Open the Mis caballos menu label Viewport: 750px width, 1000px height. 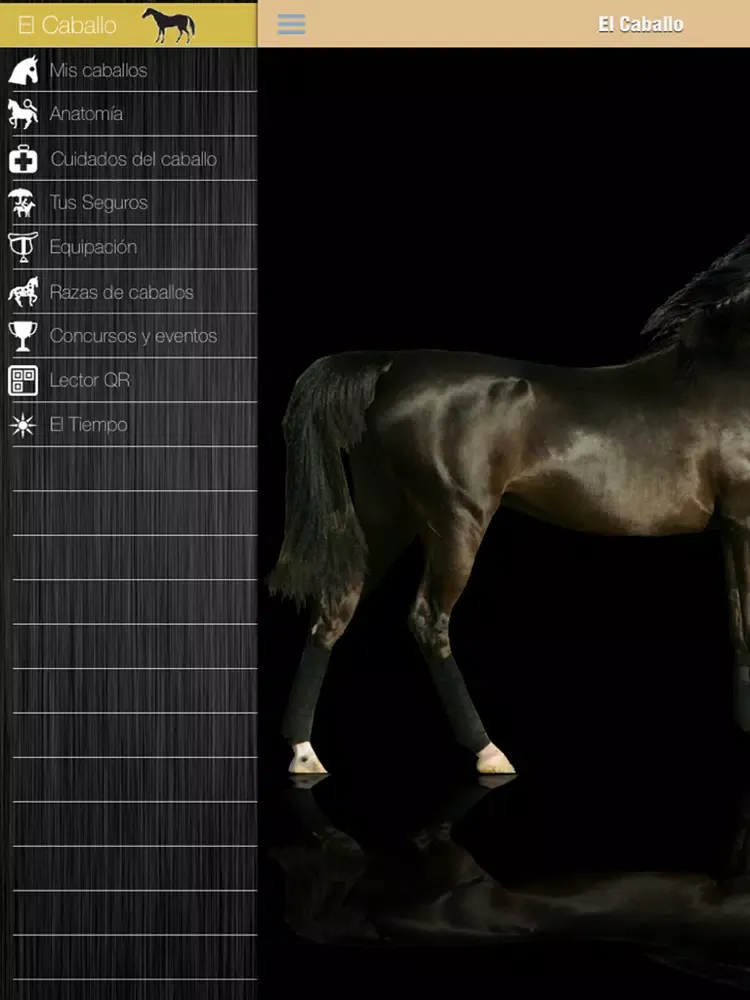pyautogui.click(x=98, y=70)
